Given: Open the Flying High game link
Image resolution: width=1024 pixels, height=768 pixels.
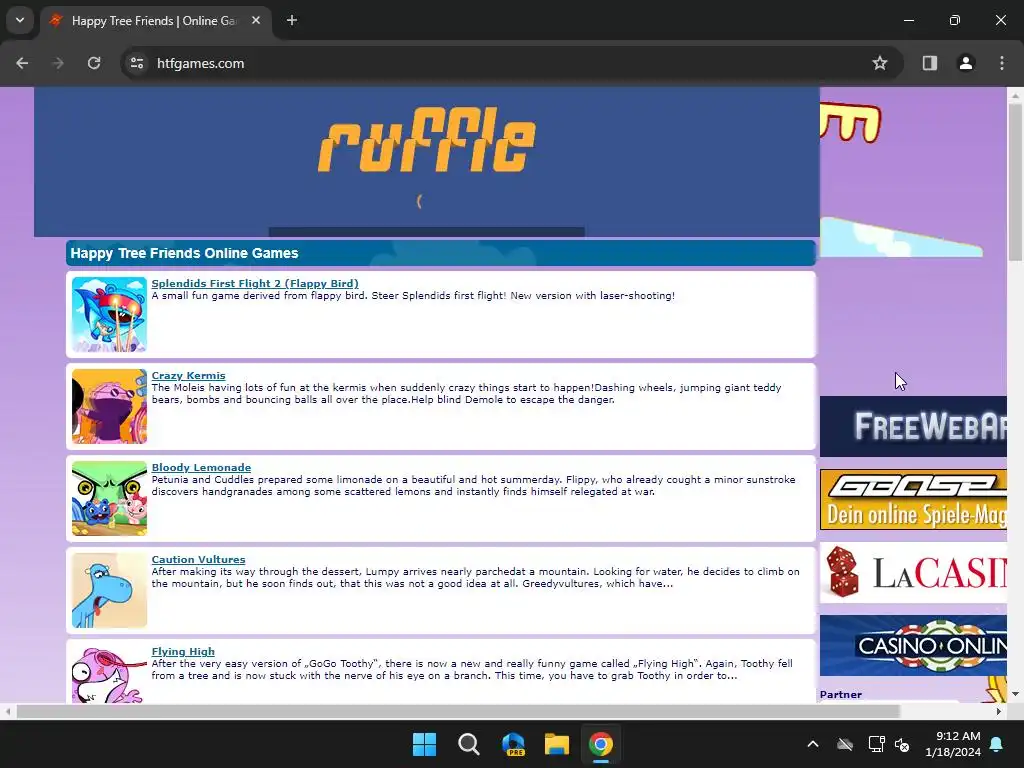Looking at the screenshot, I should (183, 652).
